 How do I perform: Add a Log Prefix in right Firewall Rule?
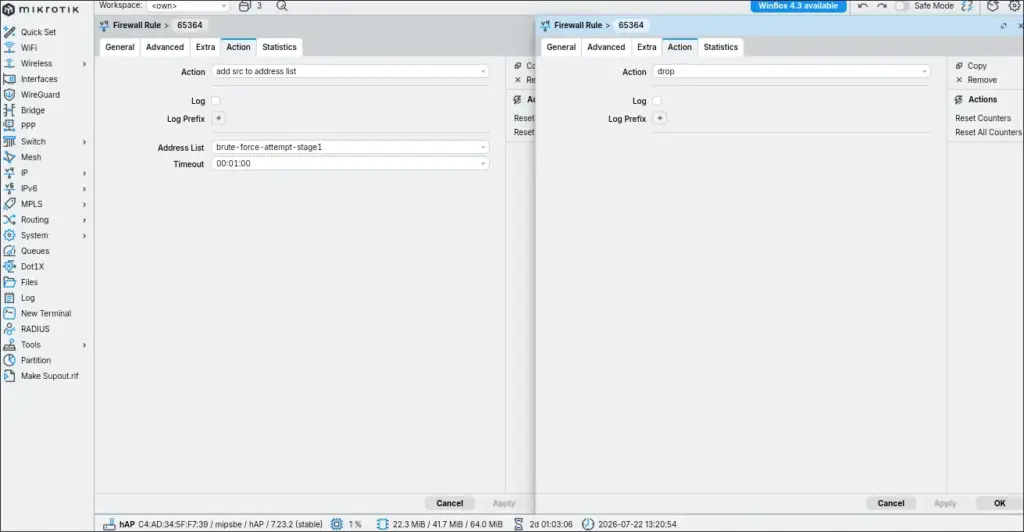(x=660, y=118)
